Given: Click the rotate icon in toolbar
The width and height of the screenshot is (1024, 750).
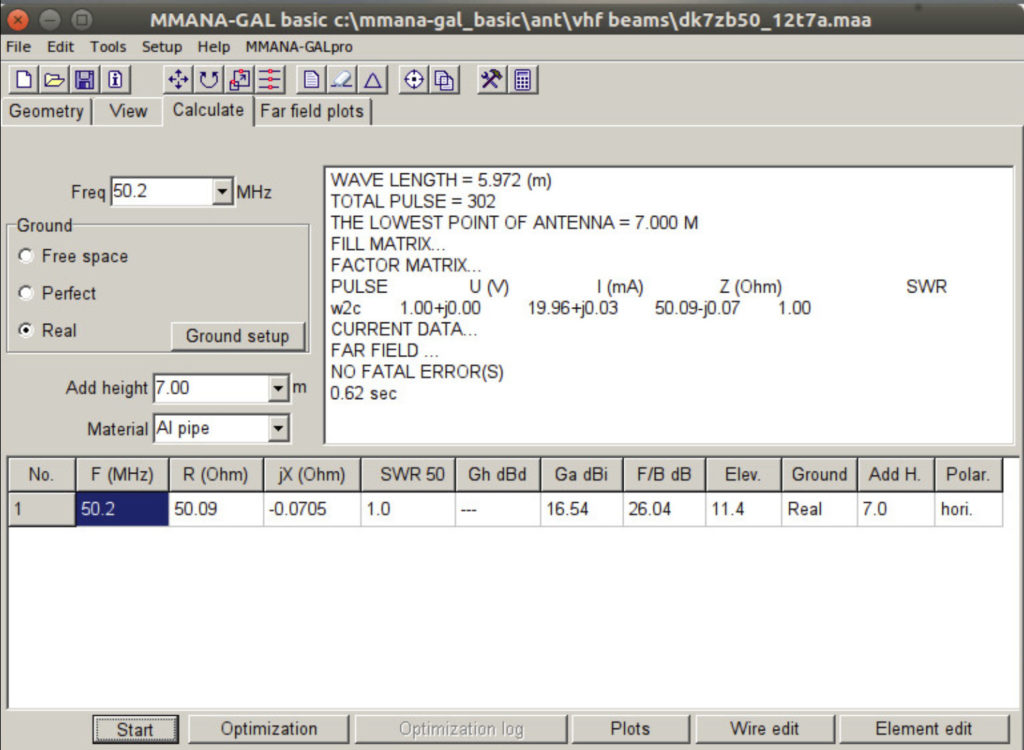Looking at the screenshot, I should pos(210,79).
